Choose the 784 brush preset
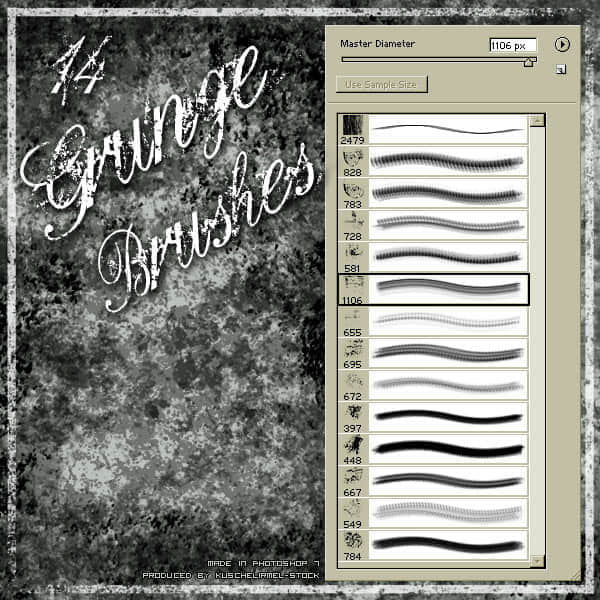Viewport: 600px width, 600px height. [434, 546]
